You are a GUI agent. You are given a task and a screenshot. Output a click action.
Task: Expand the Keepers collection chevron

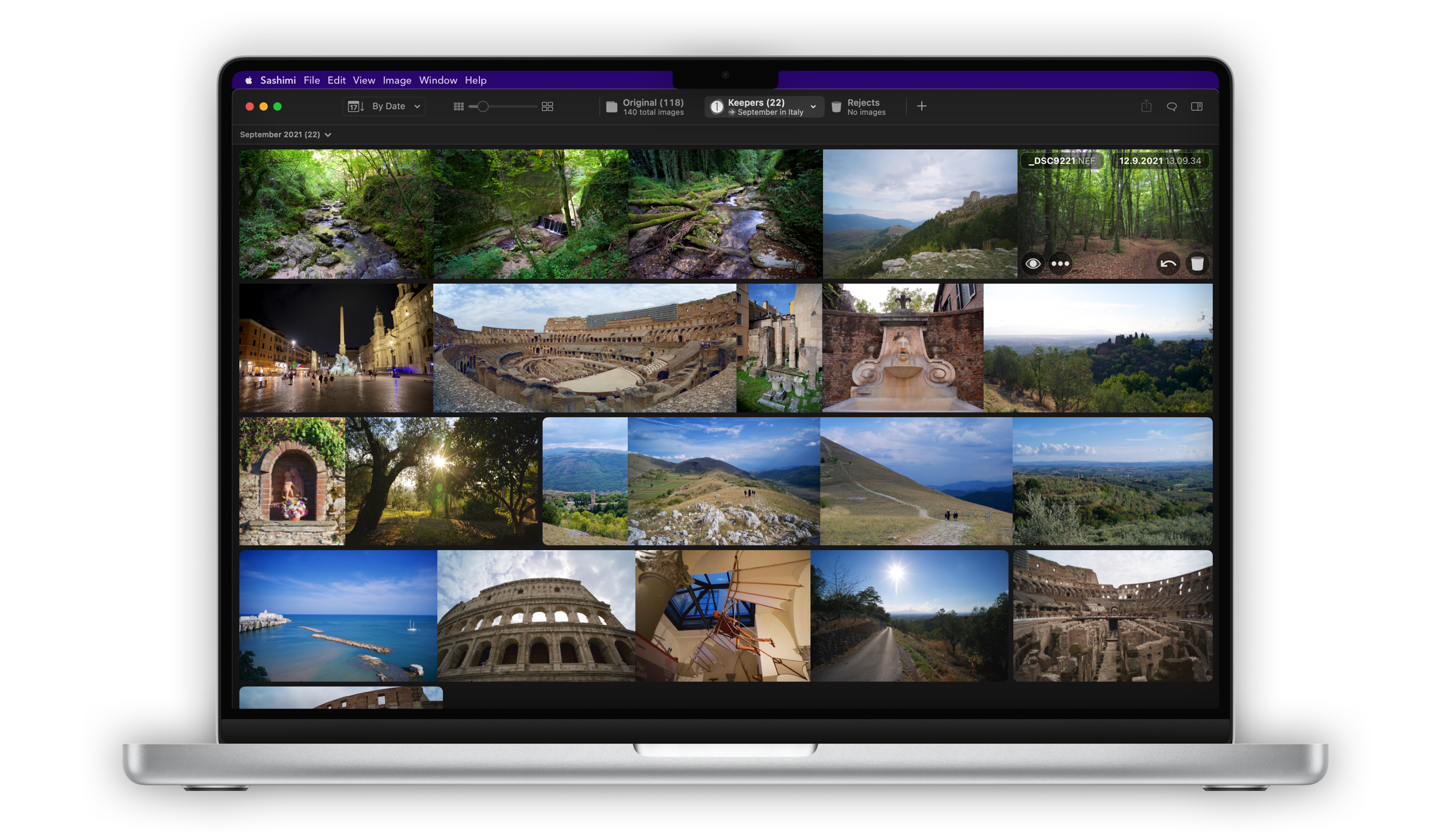point(813,106)
